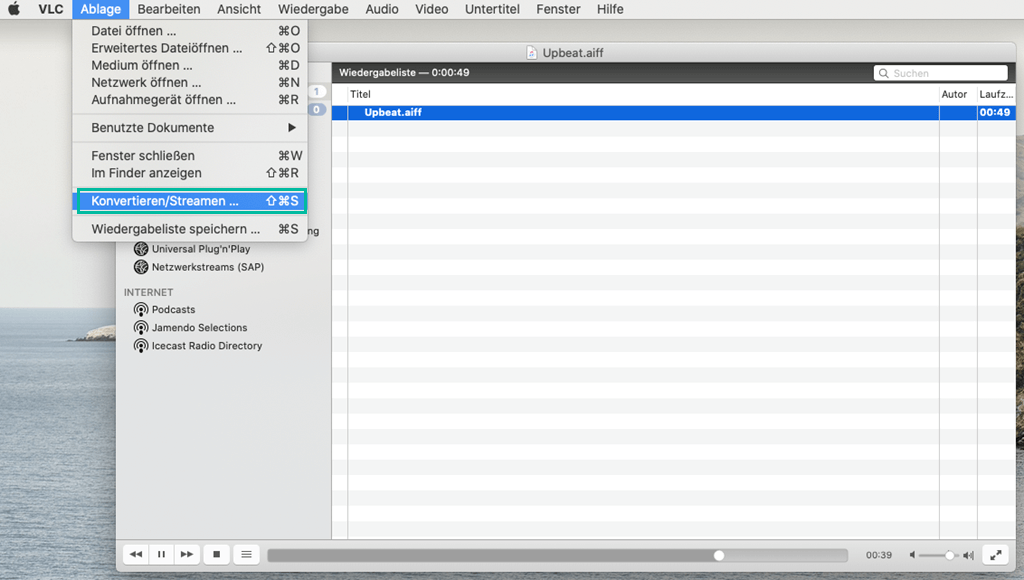Viewport: 1024px width, 580px height.
Task: Click the Universal Plug'n'Play globe icon
Action: pyautogui.click(x=140, y=249)
